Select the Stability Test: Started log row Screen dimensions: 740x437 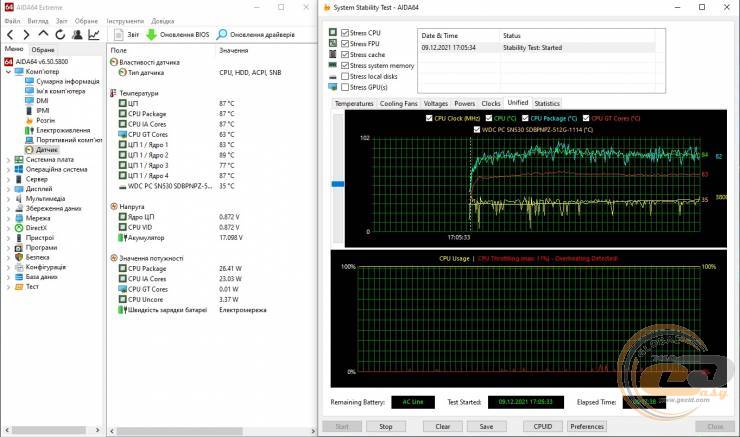click(x=537, y=48)
